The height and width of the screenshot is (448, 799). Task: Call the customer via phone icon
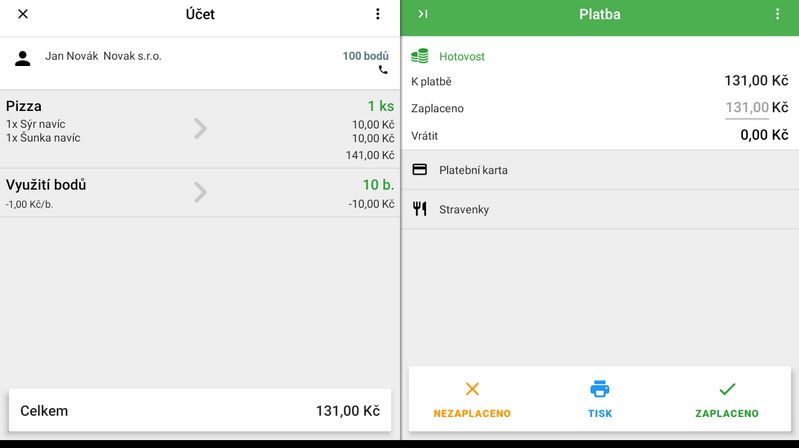[x=383, y=70]
